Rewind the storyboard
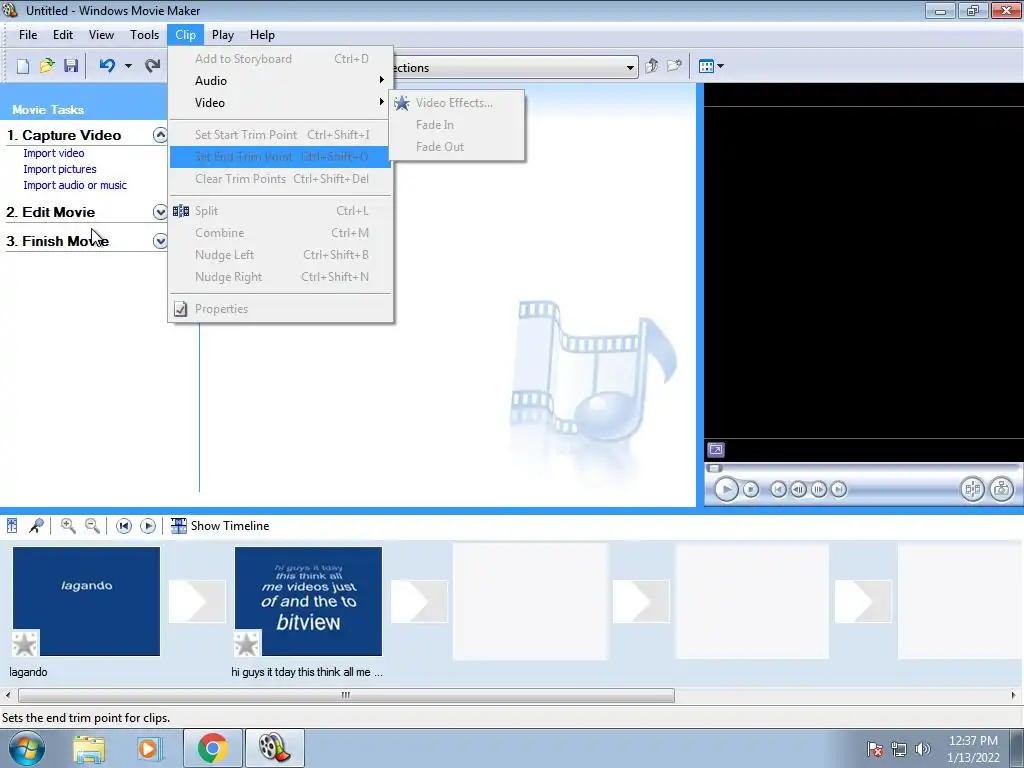The image size is (1024, 768). tap(123, 526)
